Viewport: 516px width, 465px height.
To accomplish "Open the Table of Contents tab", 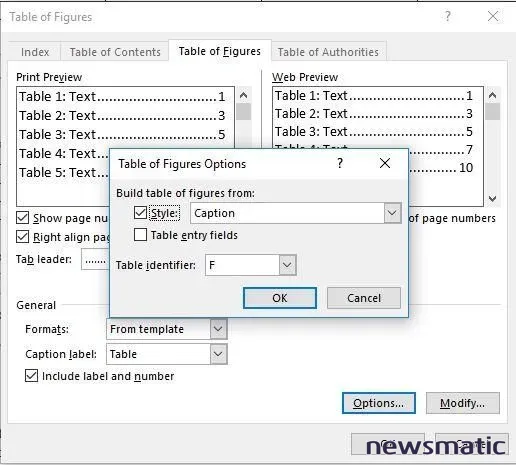I will (115, 52).
